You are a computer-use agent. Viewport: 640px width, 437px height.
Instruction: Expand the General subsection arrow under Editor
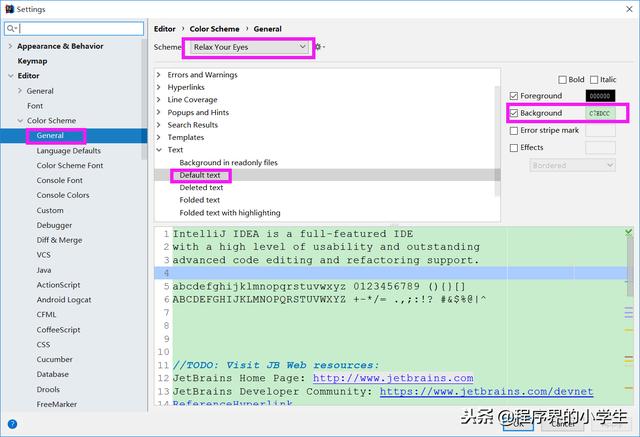[20, 91]
